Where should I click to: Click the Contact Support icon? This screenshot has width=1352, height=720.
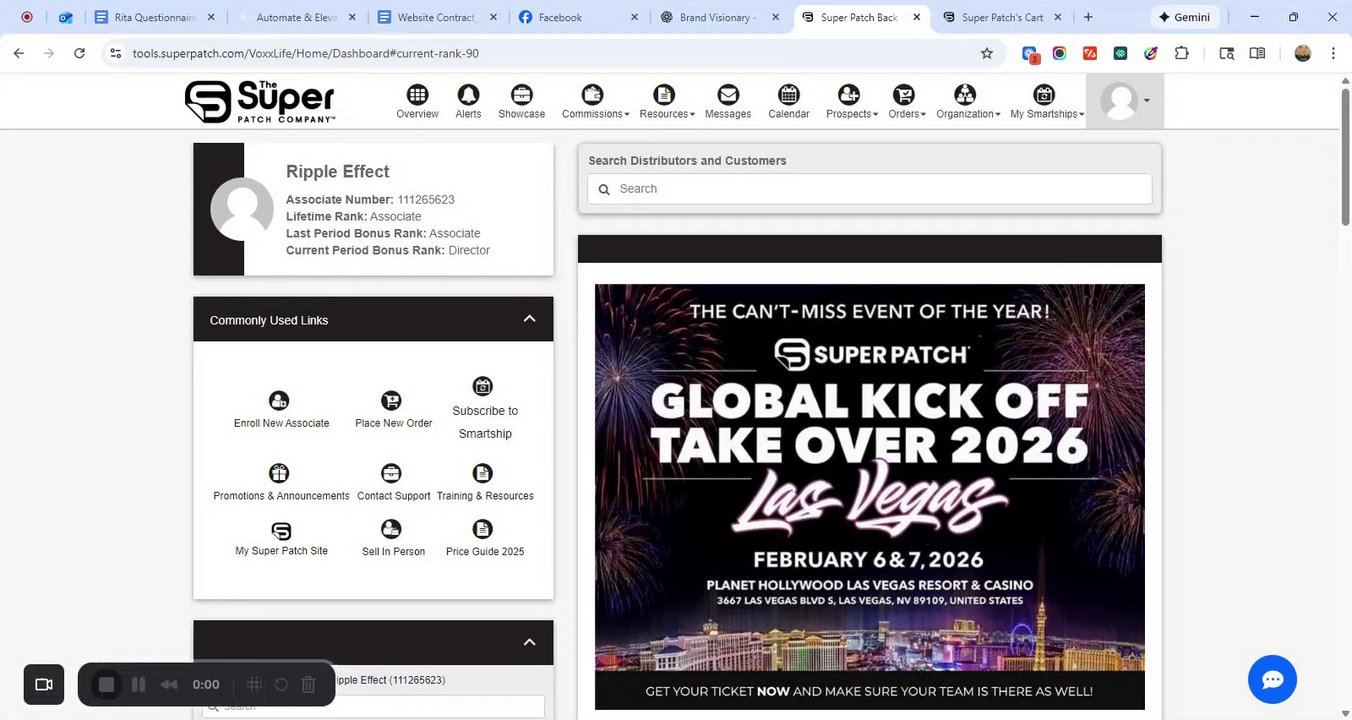(x=391, y=473)
